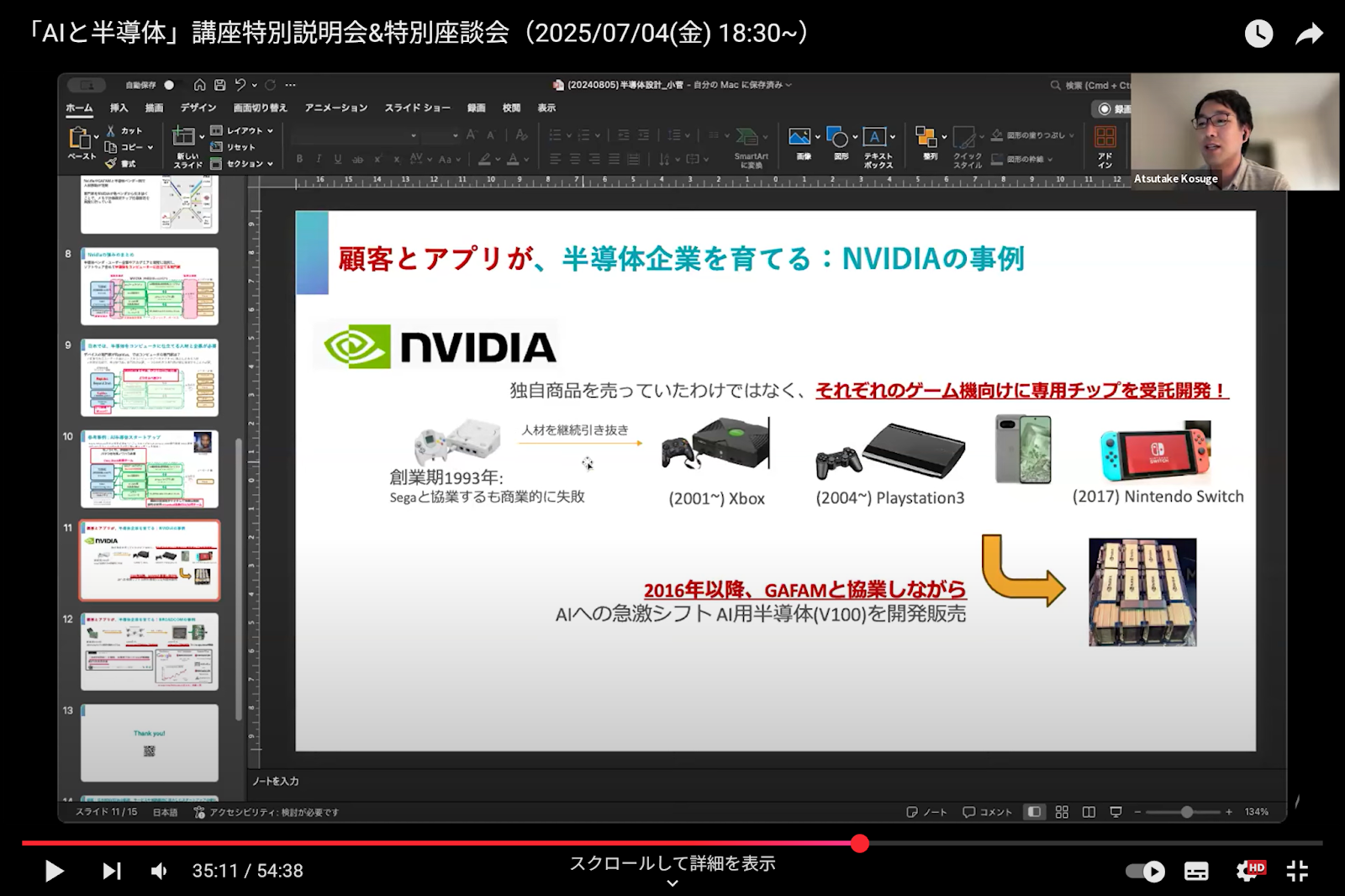Image resolution: width=1345 pixels, height=896 pixels.
Task: Click the リセット button
Action: click(x=233, y=147)
